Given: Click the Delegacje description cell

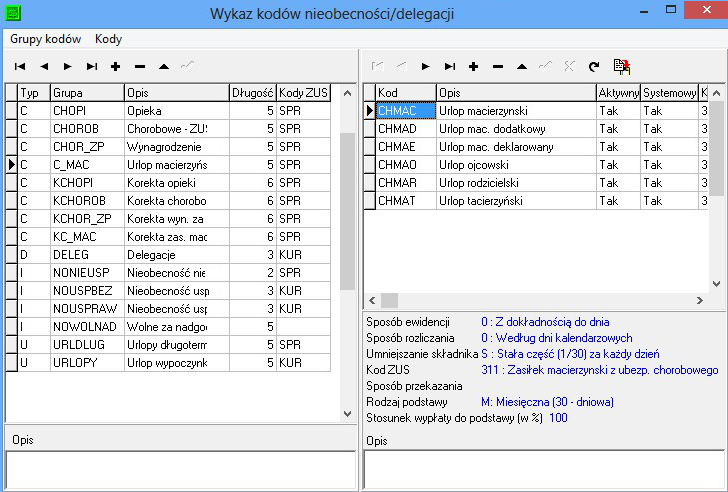Looking at the screenshot, I should point(177,255).
